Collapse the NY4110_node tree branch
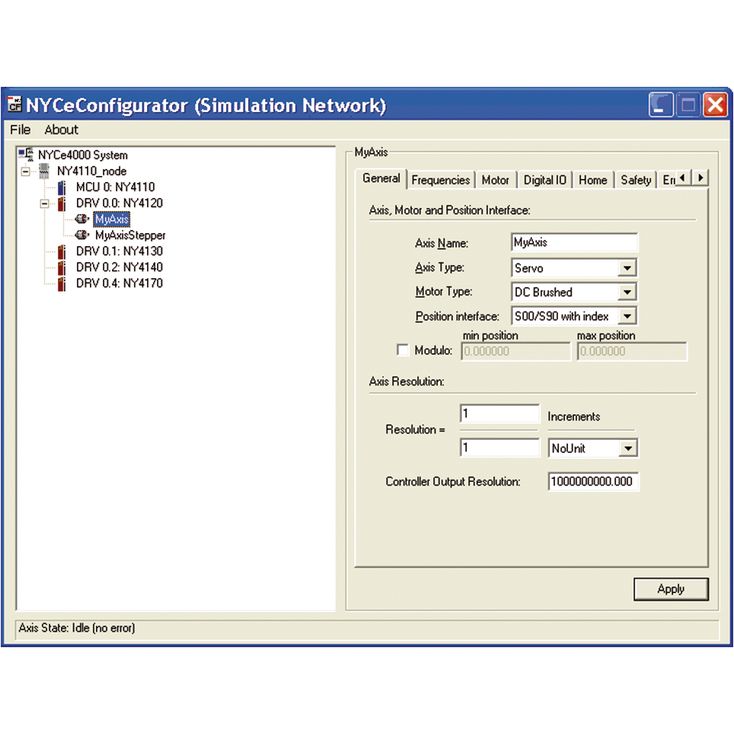This screenshot has height=734, width=734. pos(26,171)
